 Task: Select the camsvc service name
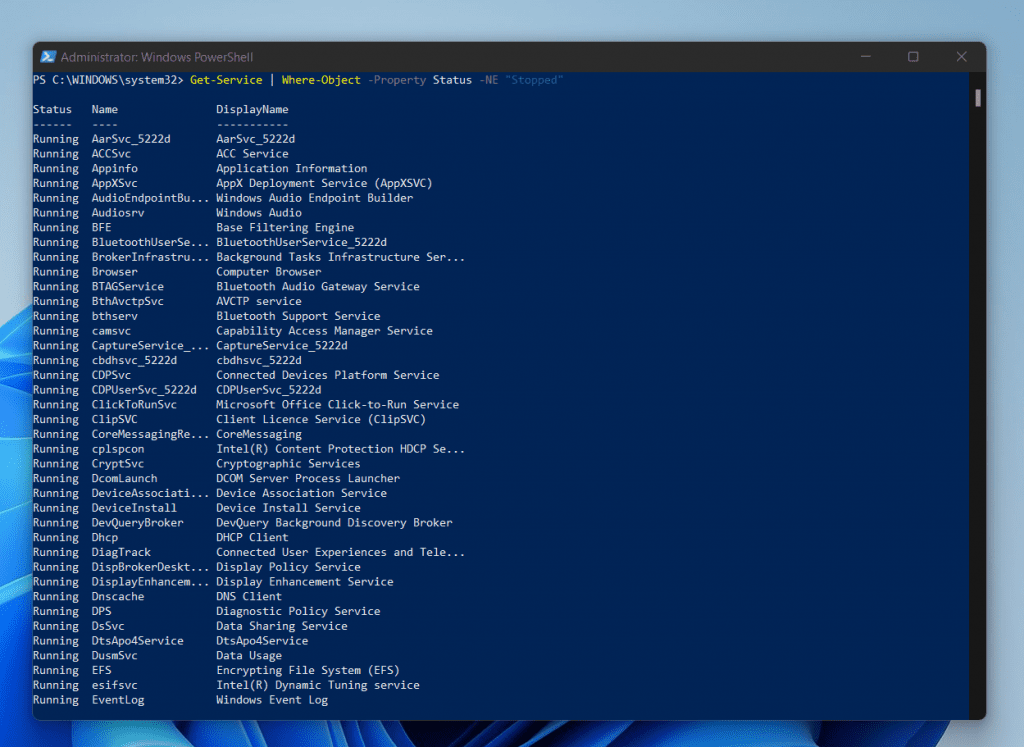[111, 331]
